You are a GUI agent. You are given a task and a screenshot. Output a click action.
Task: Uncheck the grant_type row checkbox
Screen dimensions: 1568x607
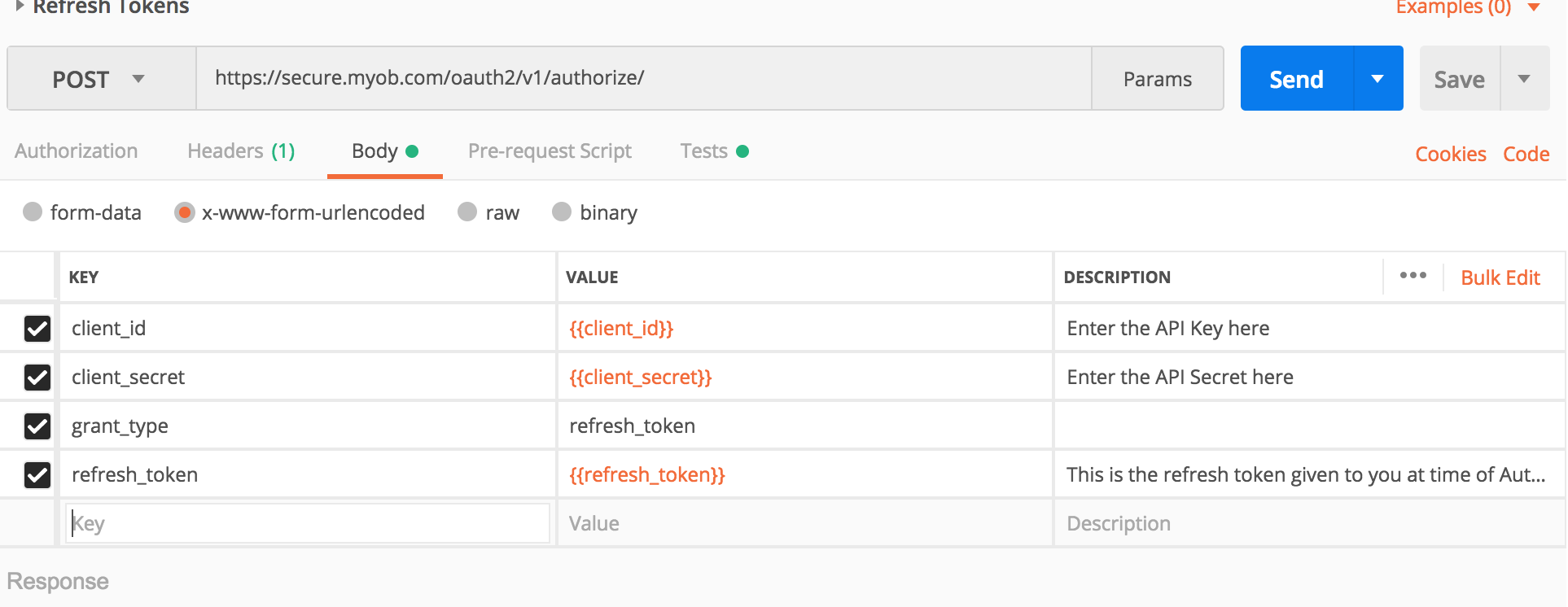tap(37, 426)
